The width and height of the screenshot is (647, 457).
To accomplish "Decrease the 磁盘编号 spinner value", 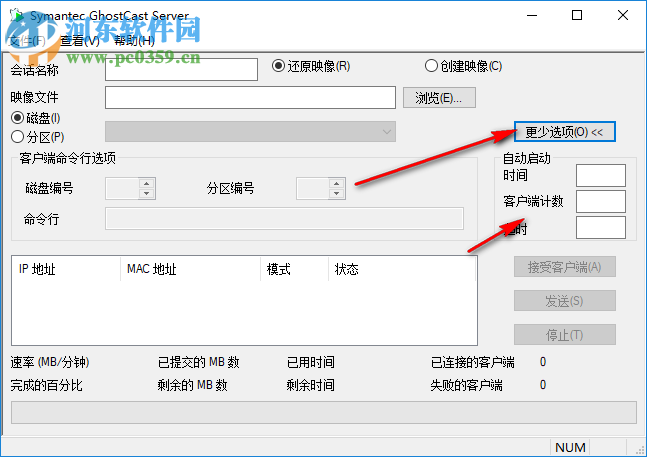I will (x=146, y=193).
